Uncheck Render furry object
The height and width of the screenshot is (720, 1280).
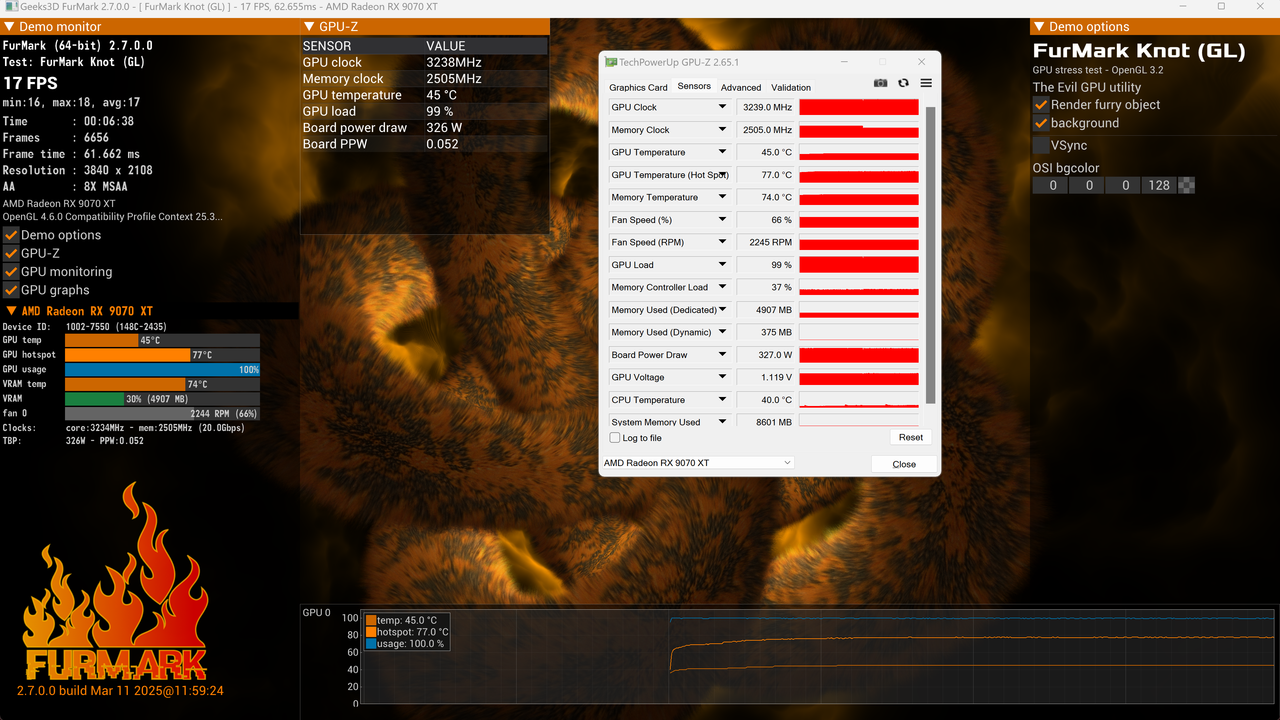[x=1041, y=105]
